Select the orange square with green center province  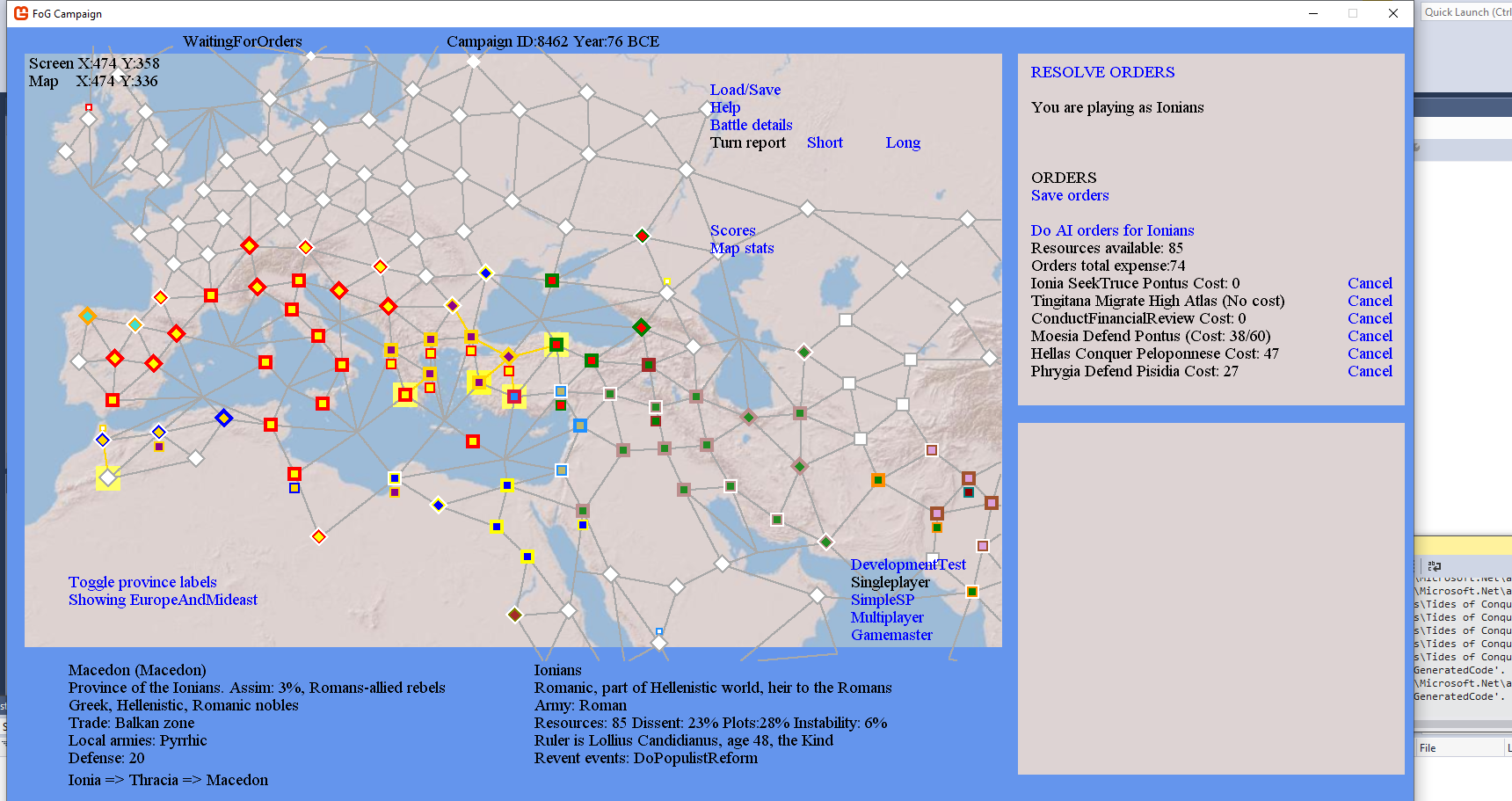click(877, 479)
